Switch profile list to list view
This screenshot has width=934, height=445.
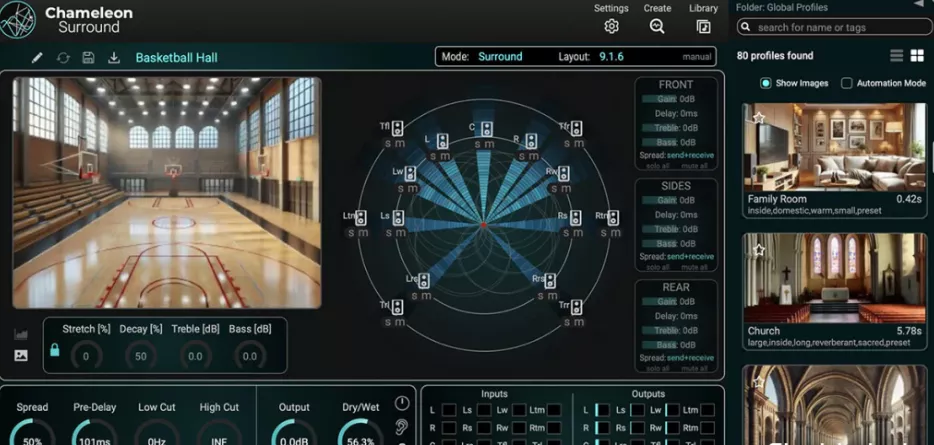click(896, 56)
